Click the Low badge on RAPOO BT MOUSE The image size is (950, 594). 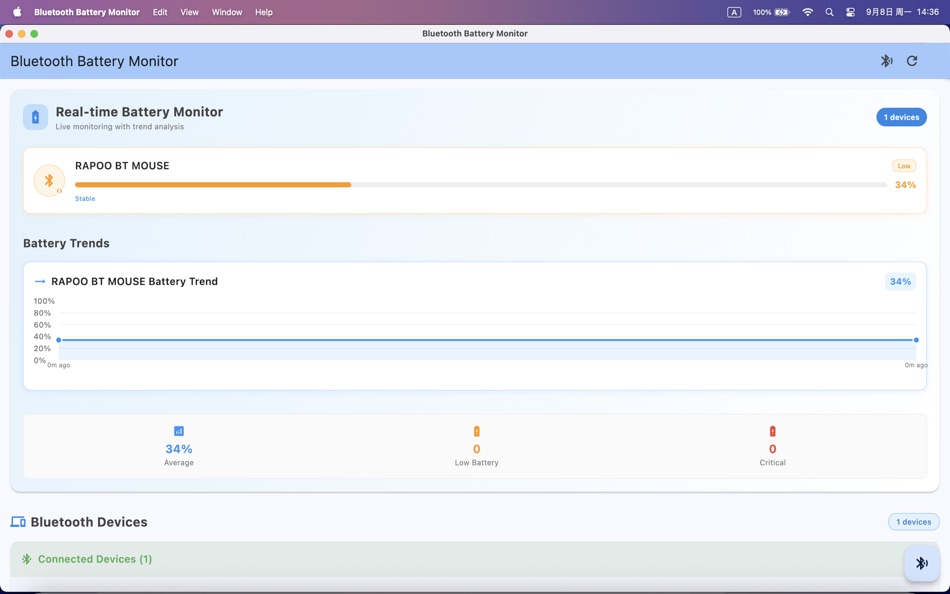903,165
